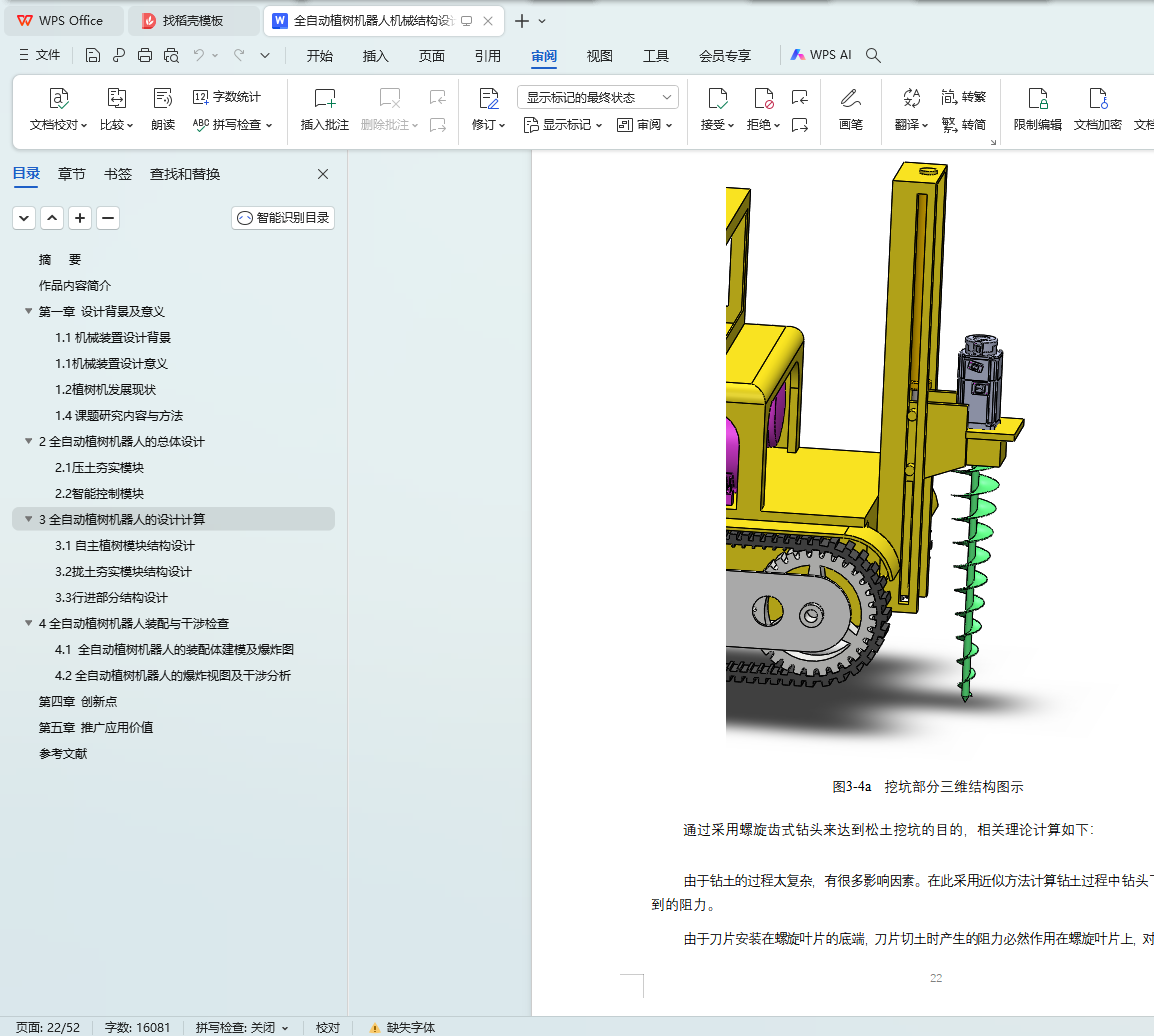Collapse the 4 全自动植树机器人装配与干涉检查 node
The height and width of the screenshot is (1036, 1154).
point(29,623)
